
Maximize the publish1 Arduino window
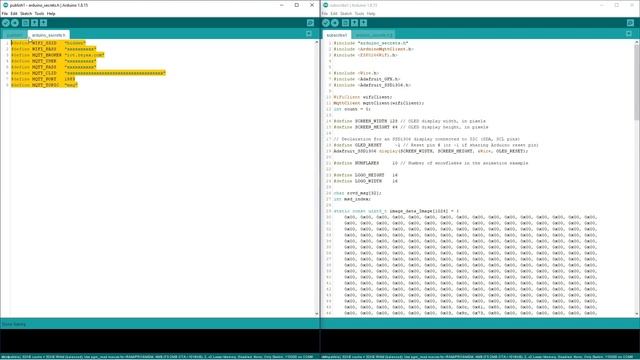click(x=297, y=5)
